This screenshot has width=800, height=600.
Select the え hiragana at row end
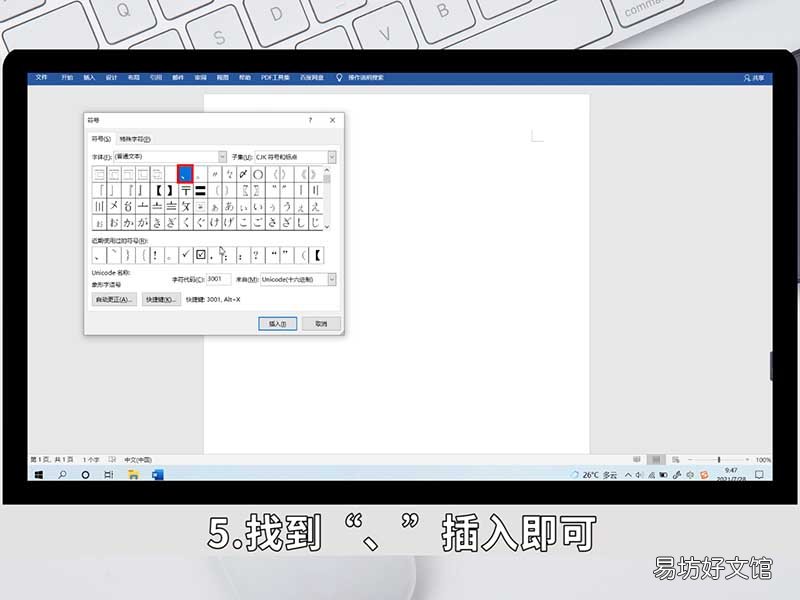point(316,207)
